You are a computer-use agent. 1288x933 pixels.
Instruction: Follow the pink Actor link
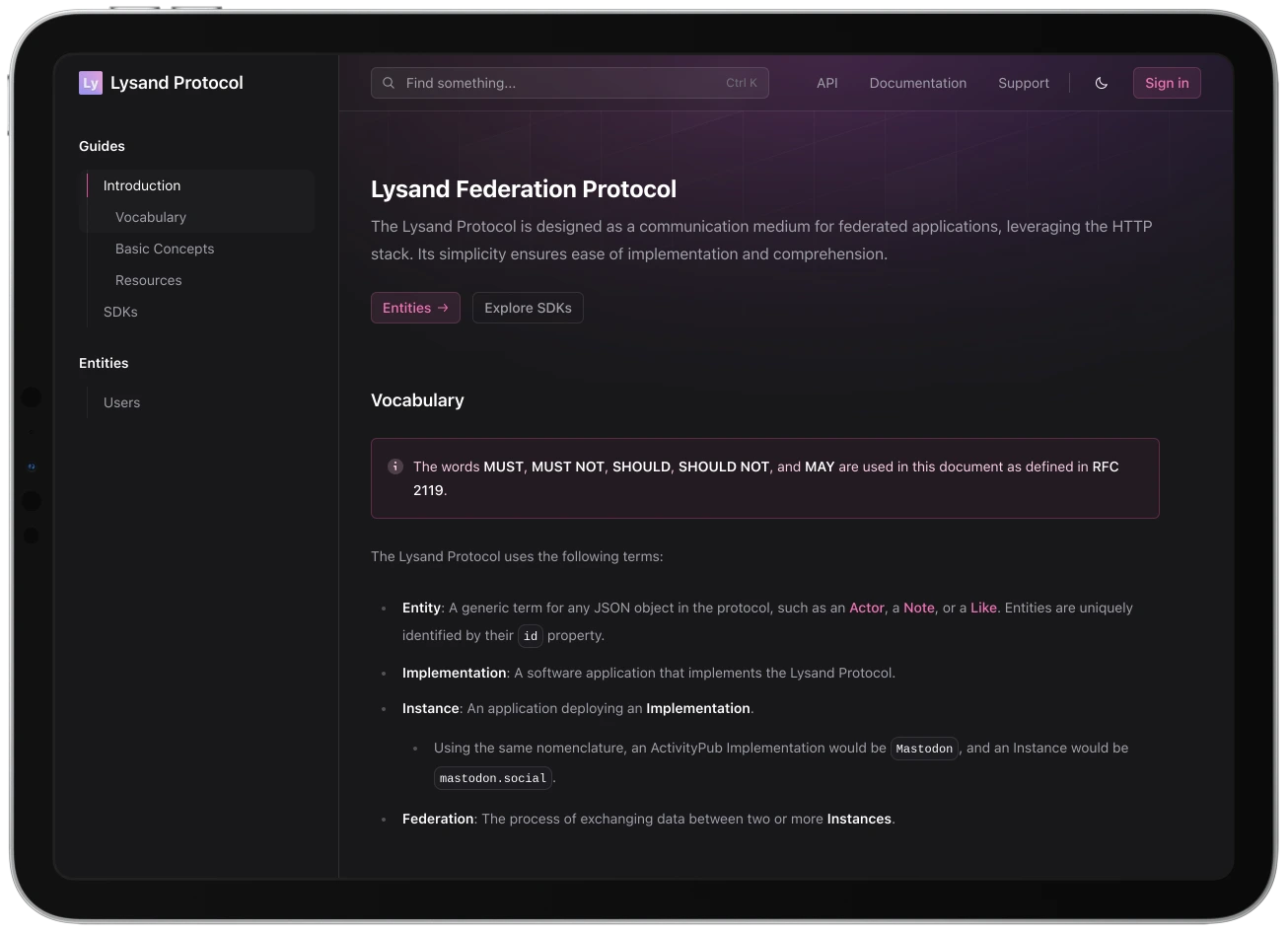[x=866, y=608]
